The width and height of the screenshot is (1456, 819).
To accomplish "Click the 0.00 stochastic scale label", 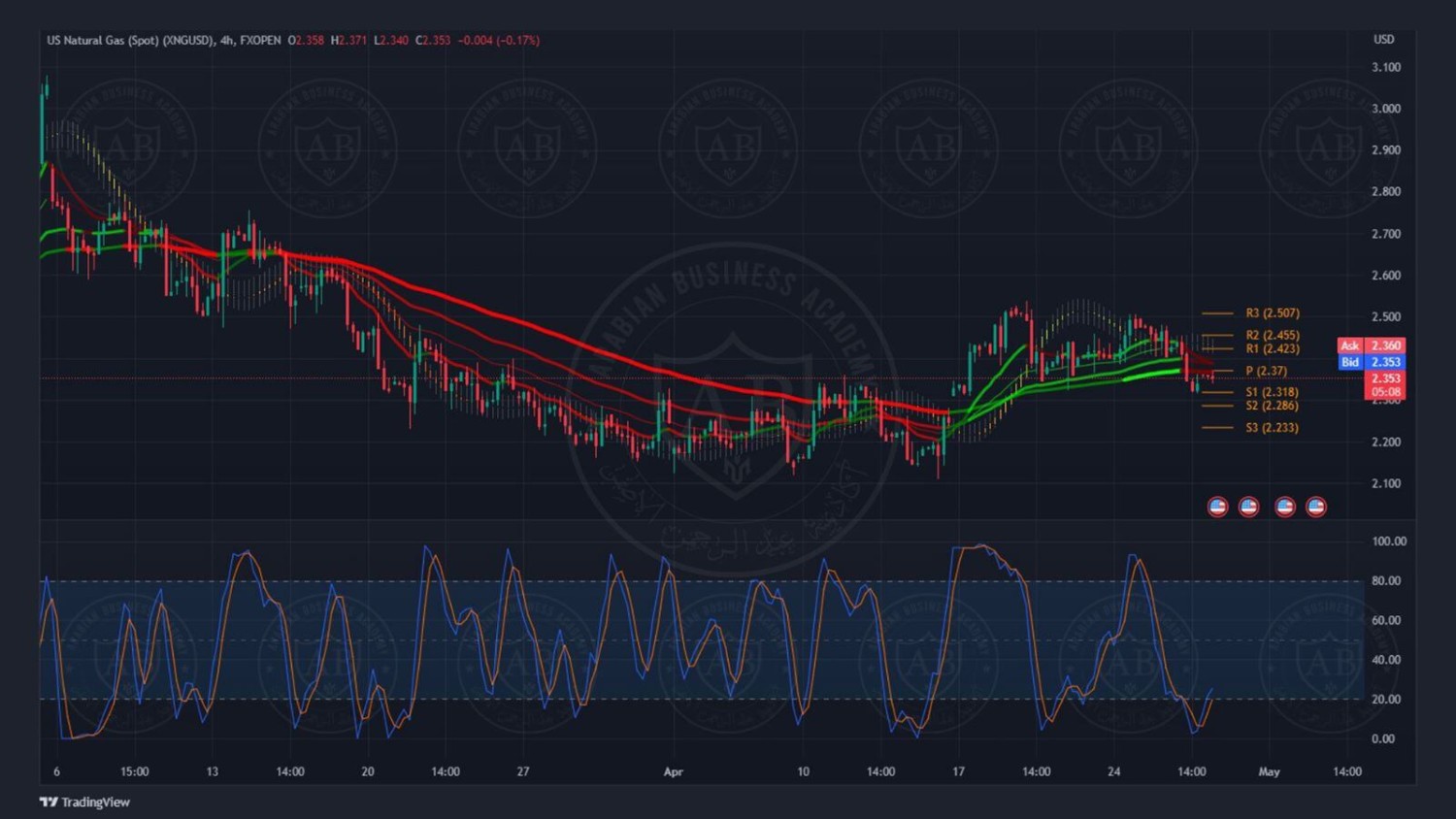I will pyautogui.click(x=1384, y=738).
